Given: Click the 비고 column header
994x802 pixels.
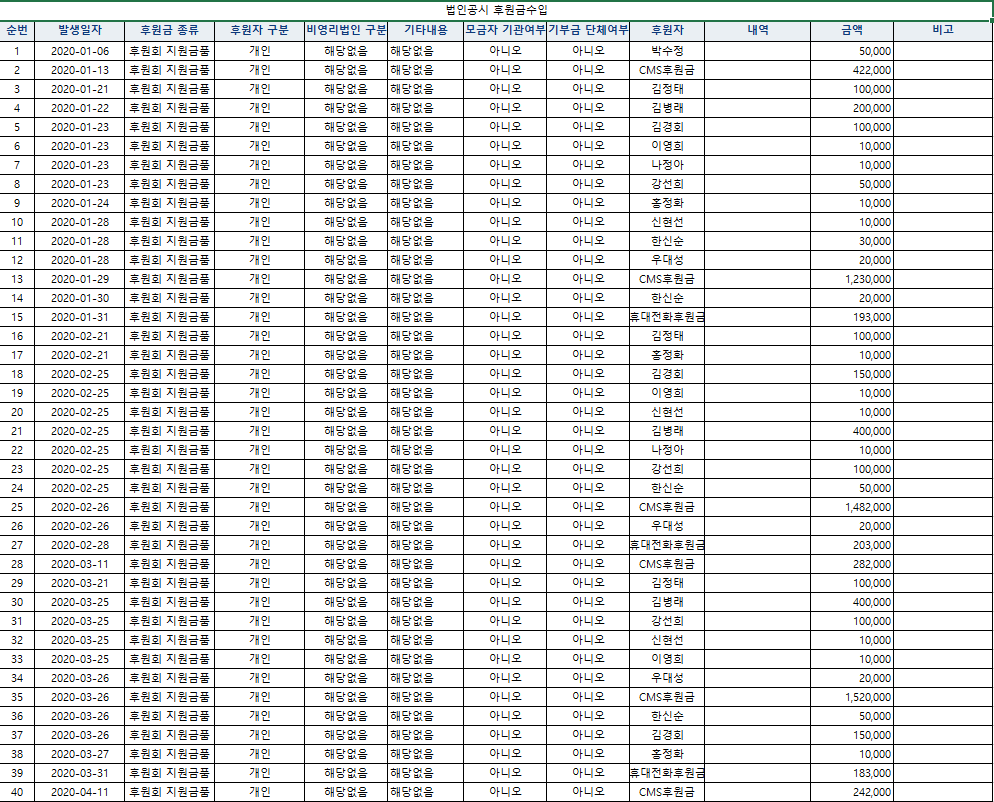Looking at the screenshot, I should click(x=943, y=30).
